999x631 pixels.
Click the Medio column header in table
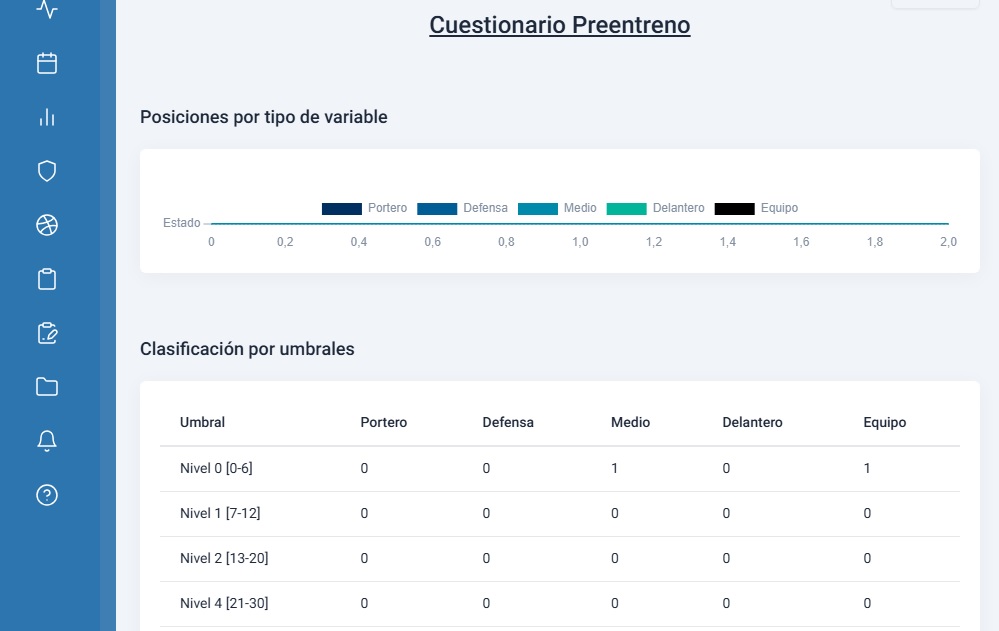630,422
